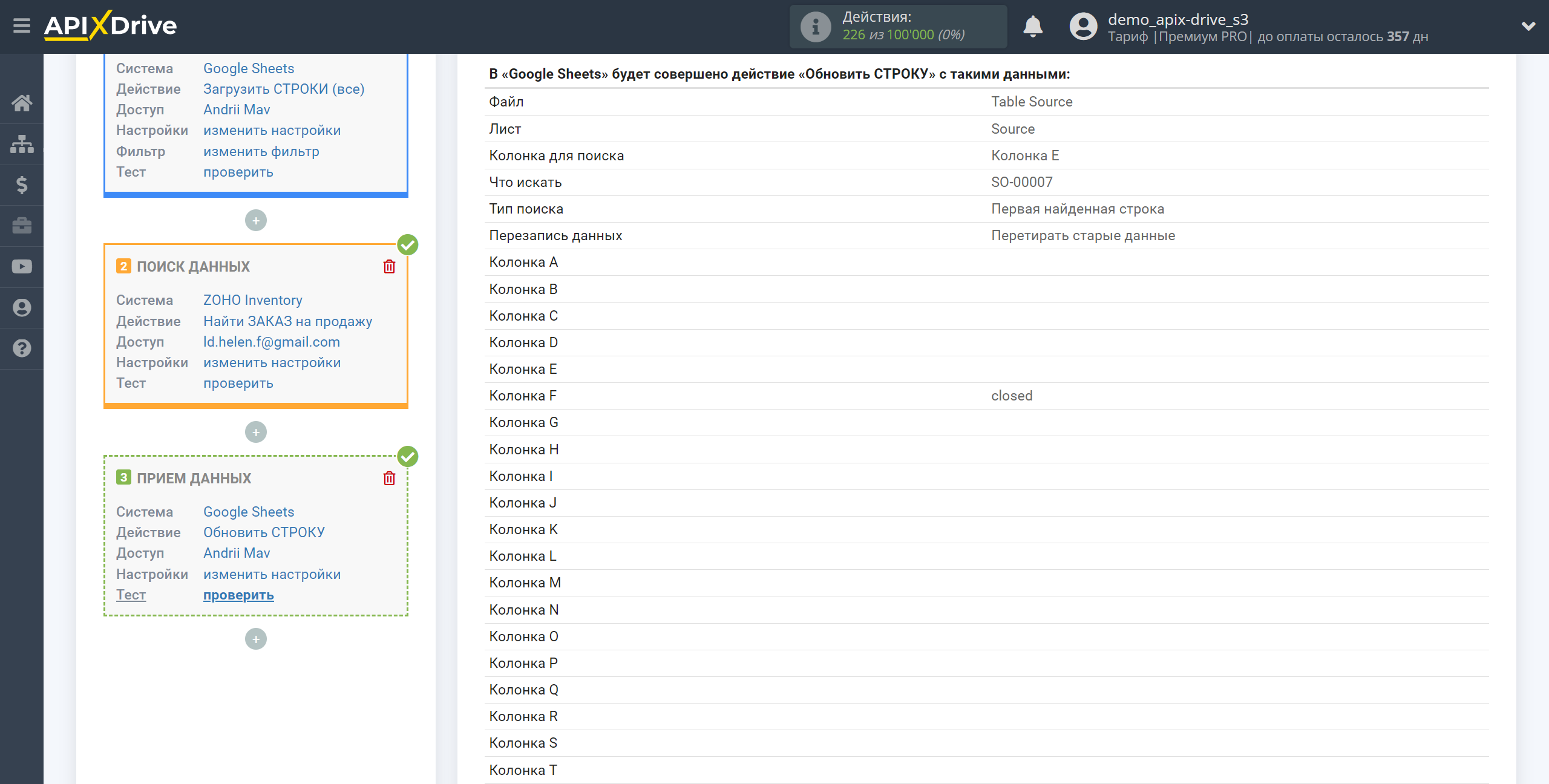Delete the ПРИЕМ ДАННЫХ block
Screen dimensions: 1549x784
coord(389,478)
